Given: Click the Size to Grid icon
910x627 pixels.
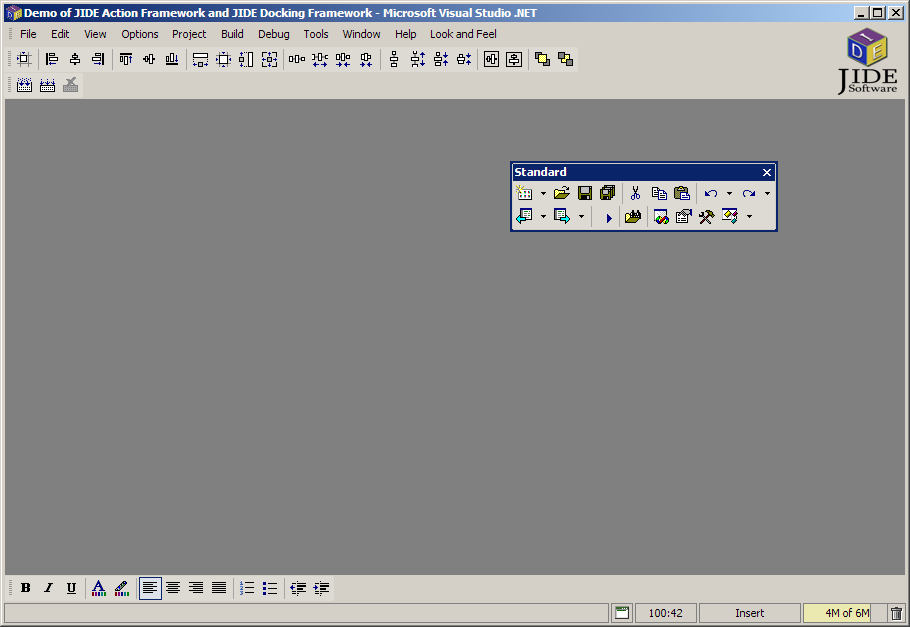Looking at the screenshot, I should coord(223,59).
